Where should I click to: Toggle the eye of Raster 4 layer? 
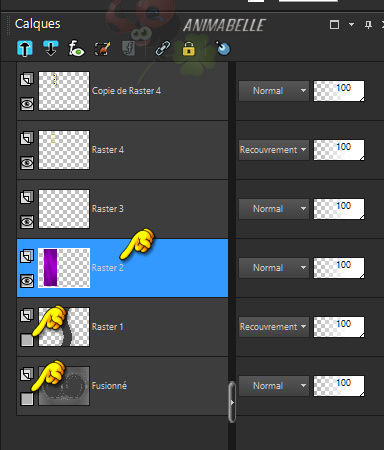click(x=27, y=163)
